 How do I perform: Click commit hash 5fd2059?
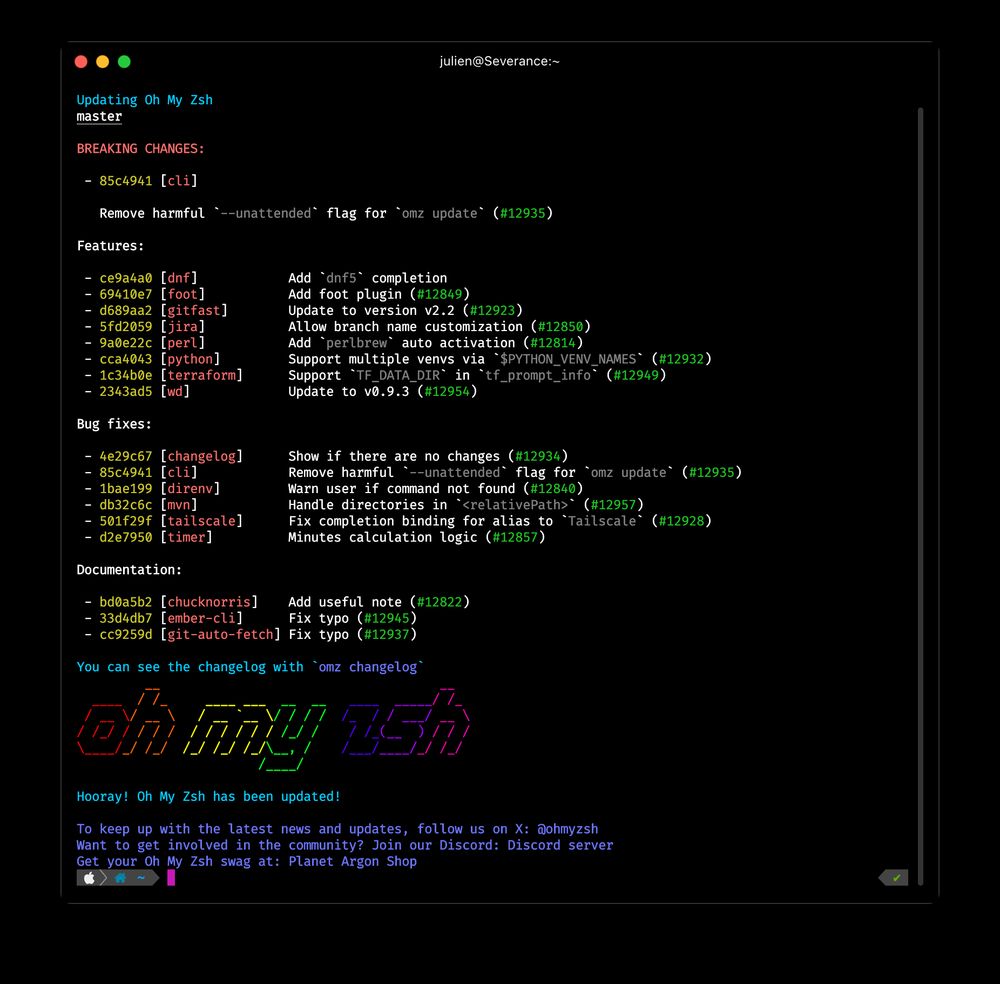[126, 327]
